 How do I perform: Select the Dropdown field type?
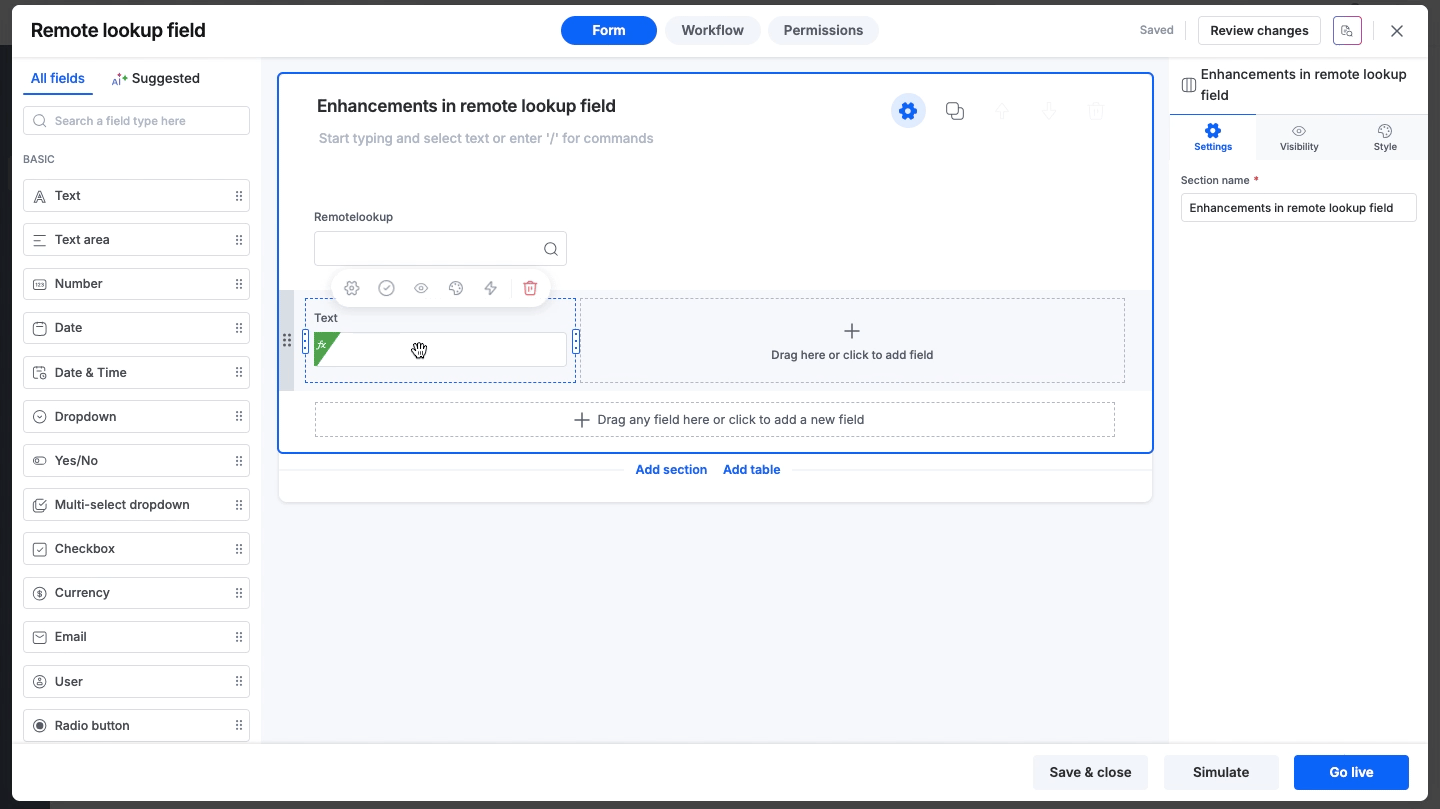(x=136, y=416)
